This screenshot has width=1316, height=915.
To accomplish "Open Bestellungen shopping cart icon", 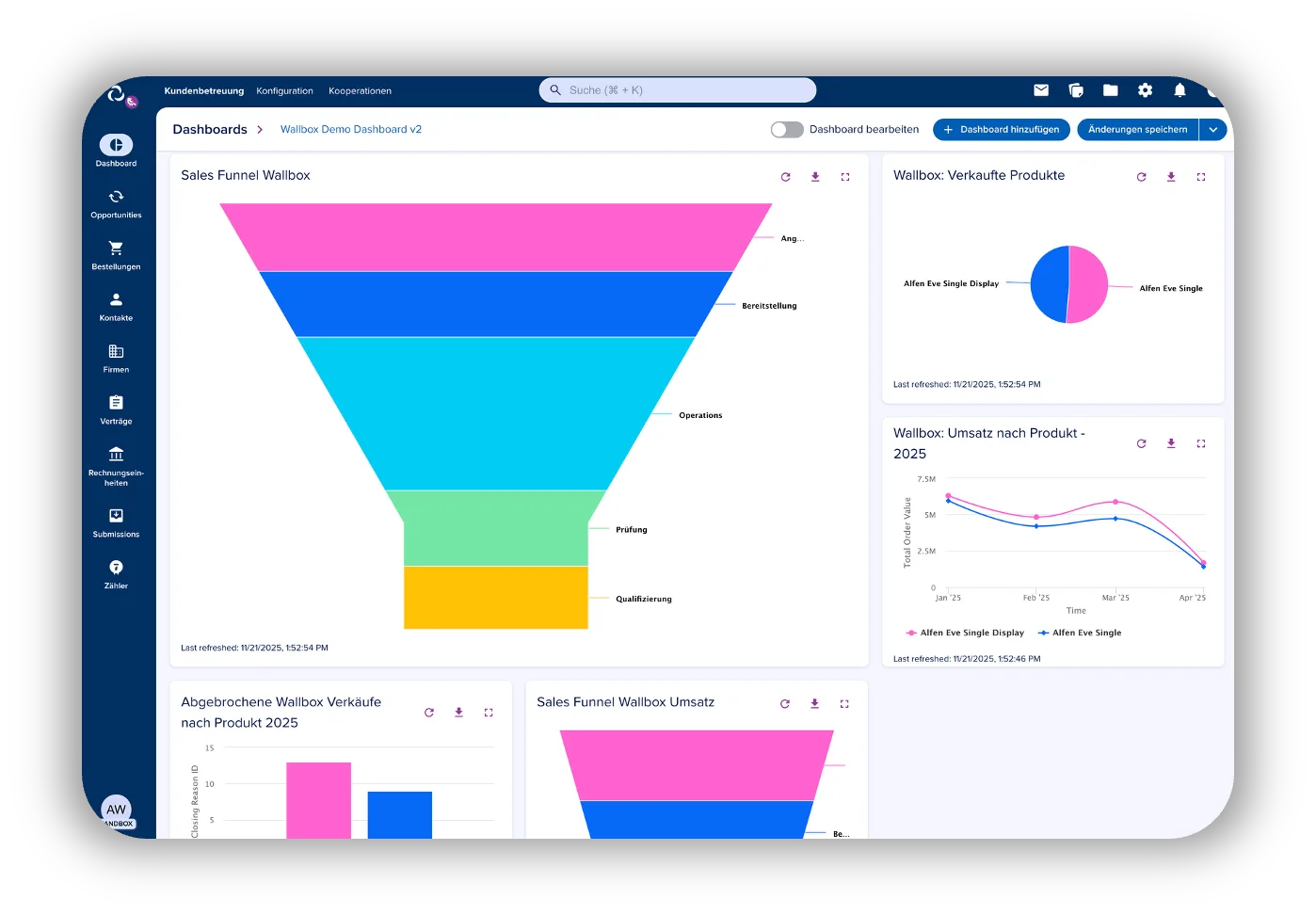I will tap(116, 249).
